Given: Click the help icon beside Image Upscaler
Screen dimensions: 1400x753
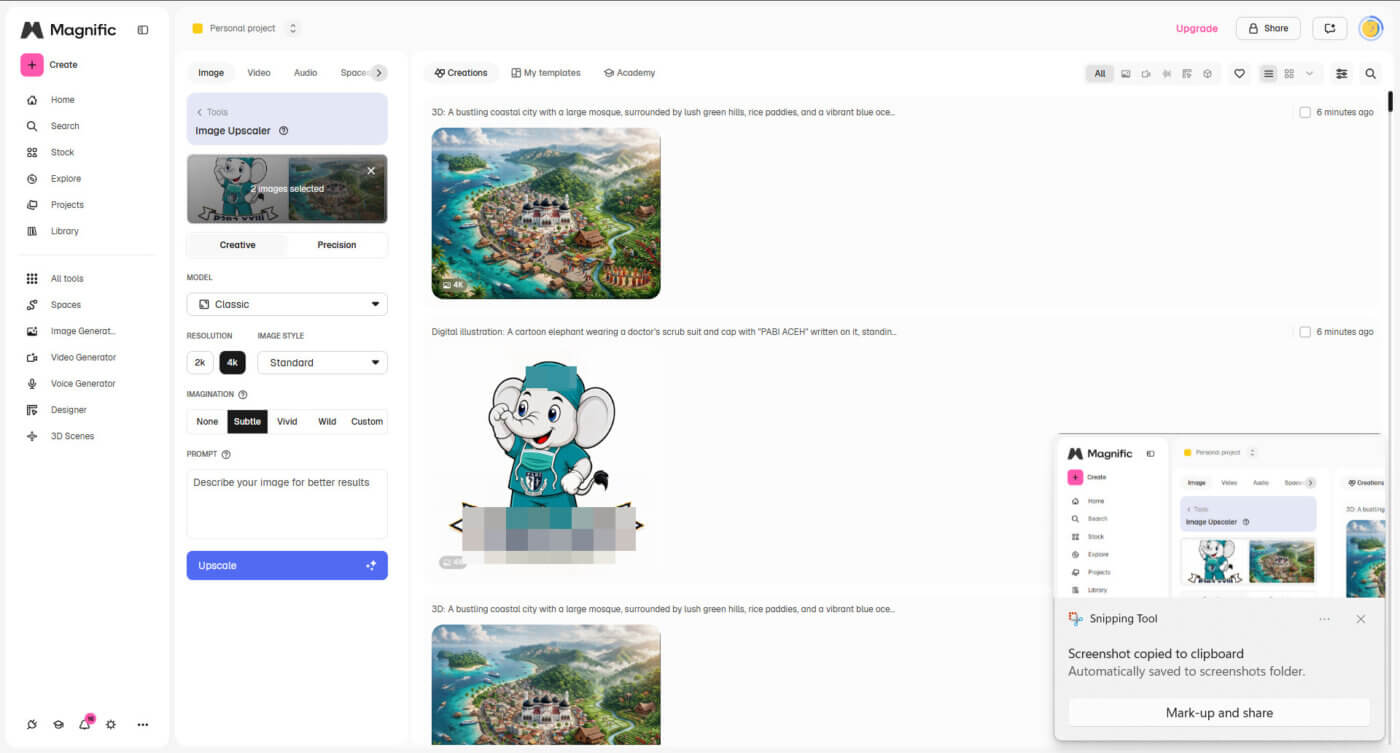Looking at the screenshot, I should pyautogui.click(x=284, y=131).
